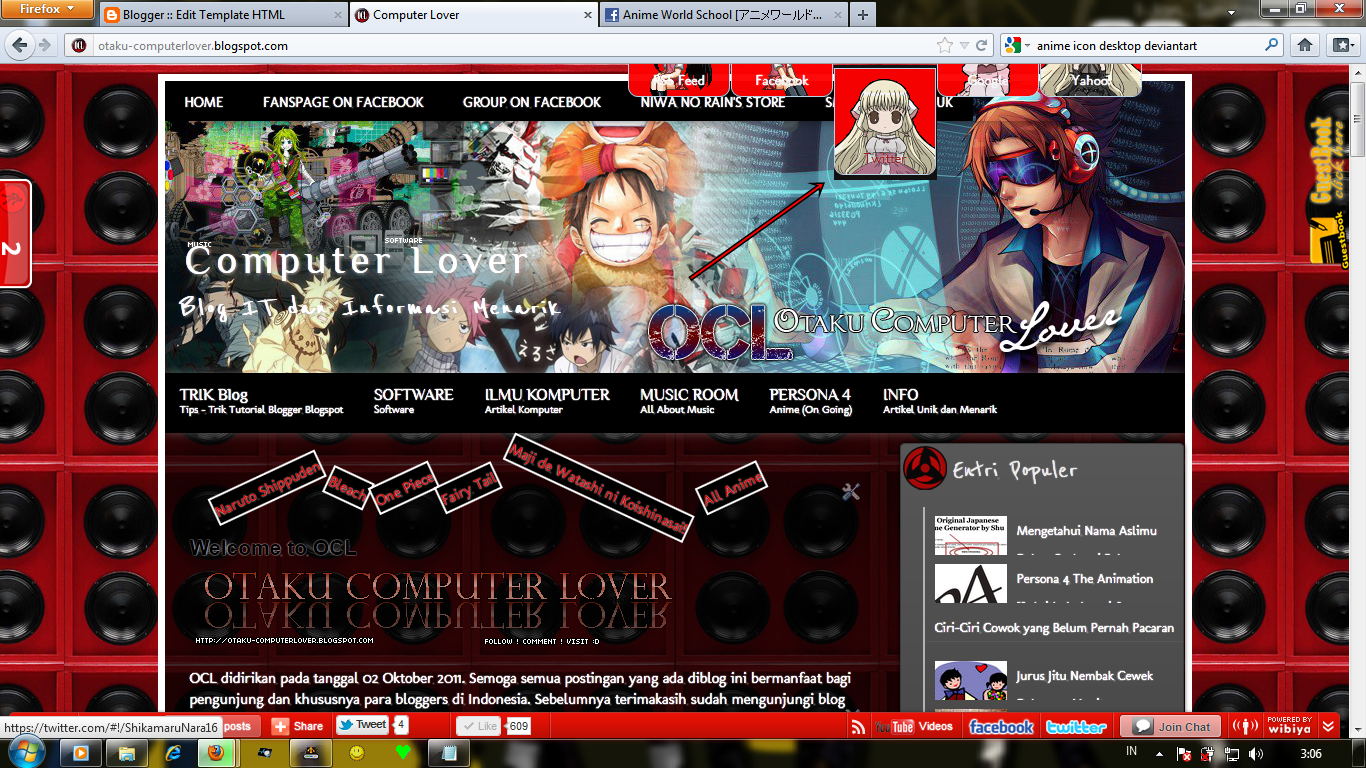Open the Google social icon tab
Screen dimensions: 1366x768
click(988, 80)
